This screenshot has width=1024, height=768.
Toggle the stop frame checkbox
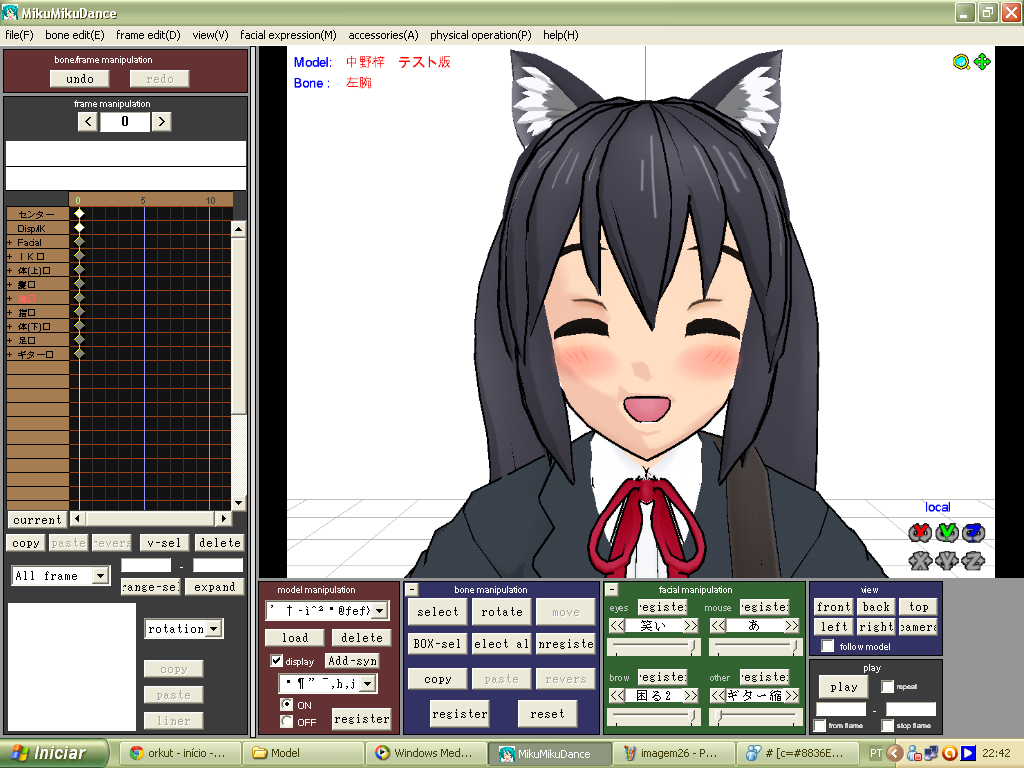click(x=888, y=726)
